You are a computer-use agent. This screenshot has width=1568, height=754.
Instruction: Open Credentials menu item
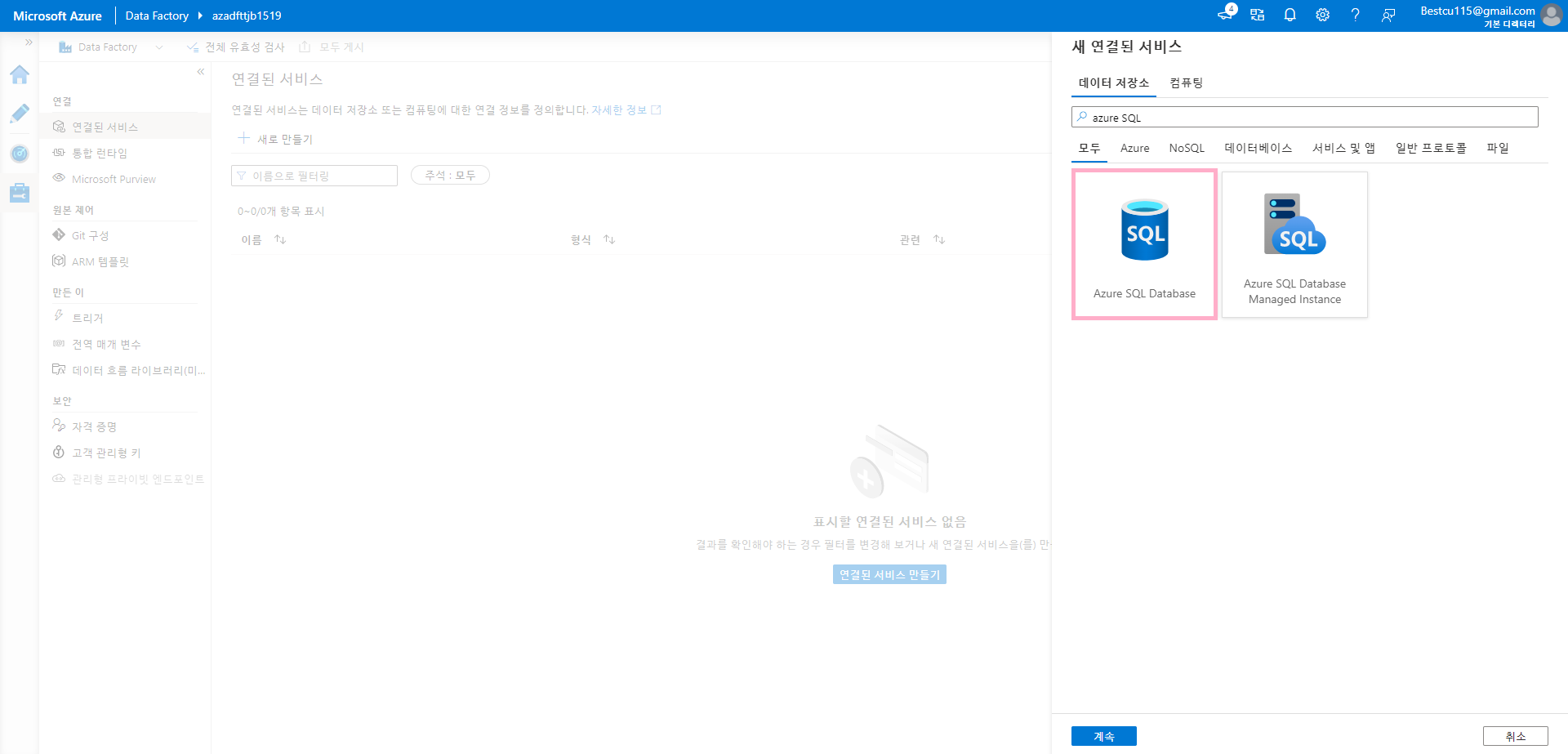[x=125, y=426]
